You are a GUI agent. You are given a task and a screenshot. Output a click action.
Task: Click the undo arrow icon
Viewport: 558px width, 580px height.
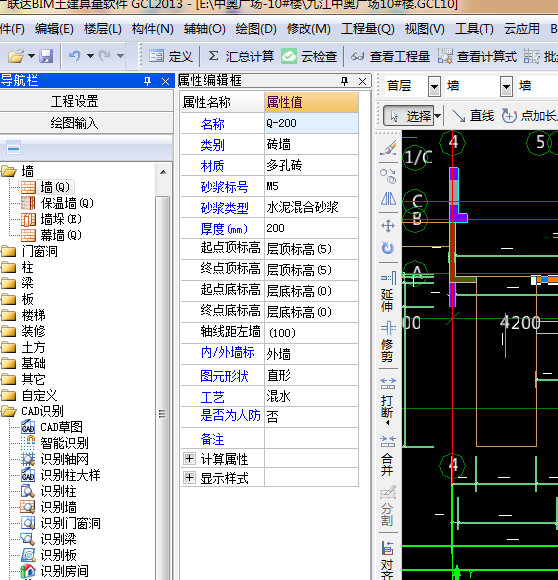pos(74,56)
